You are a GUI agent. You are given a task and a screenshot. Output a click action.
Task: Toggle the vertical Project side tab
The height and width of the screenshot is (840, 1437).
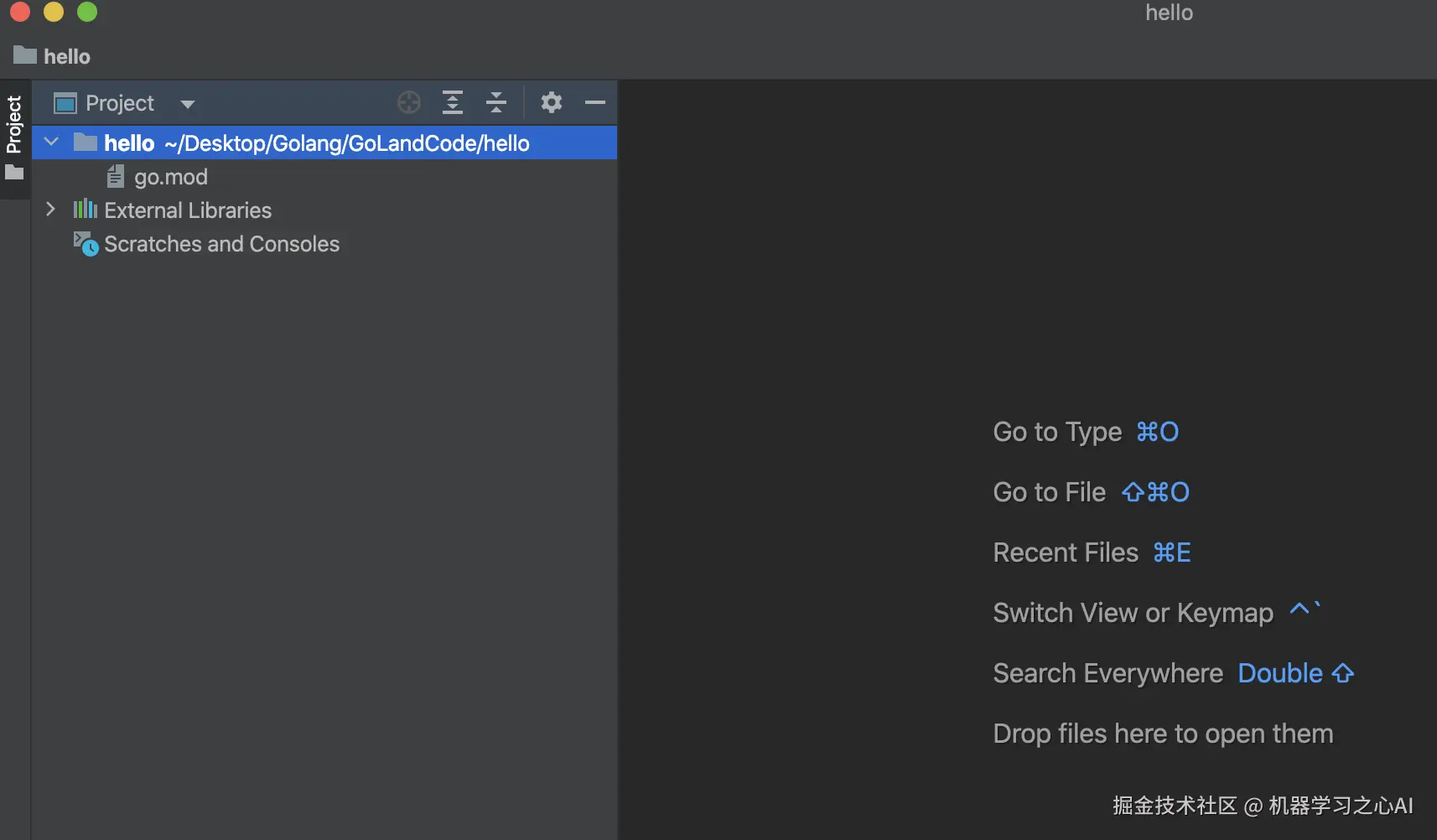point(14,124)
